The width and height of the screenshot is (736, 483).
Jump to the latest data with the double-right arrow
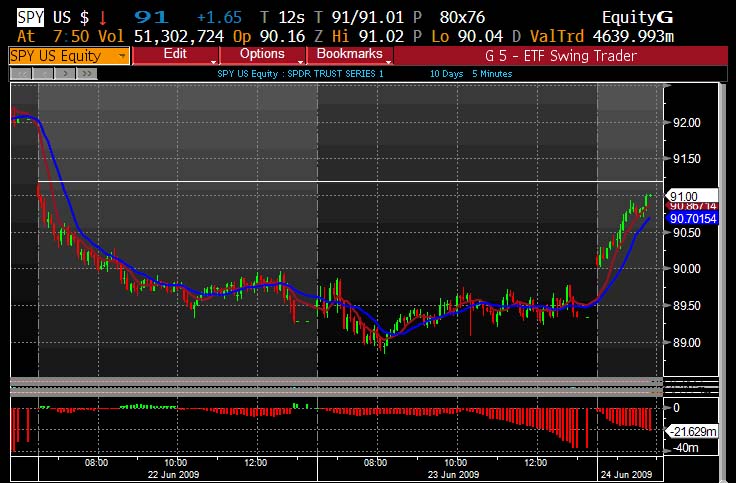(87, 74)
